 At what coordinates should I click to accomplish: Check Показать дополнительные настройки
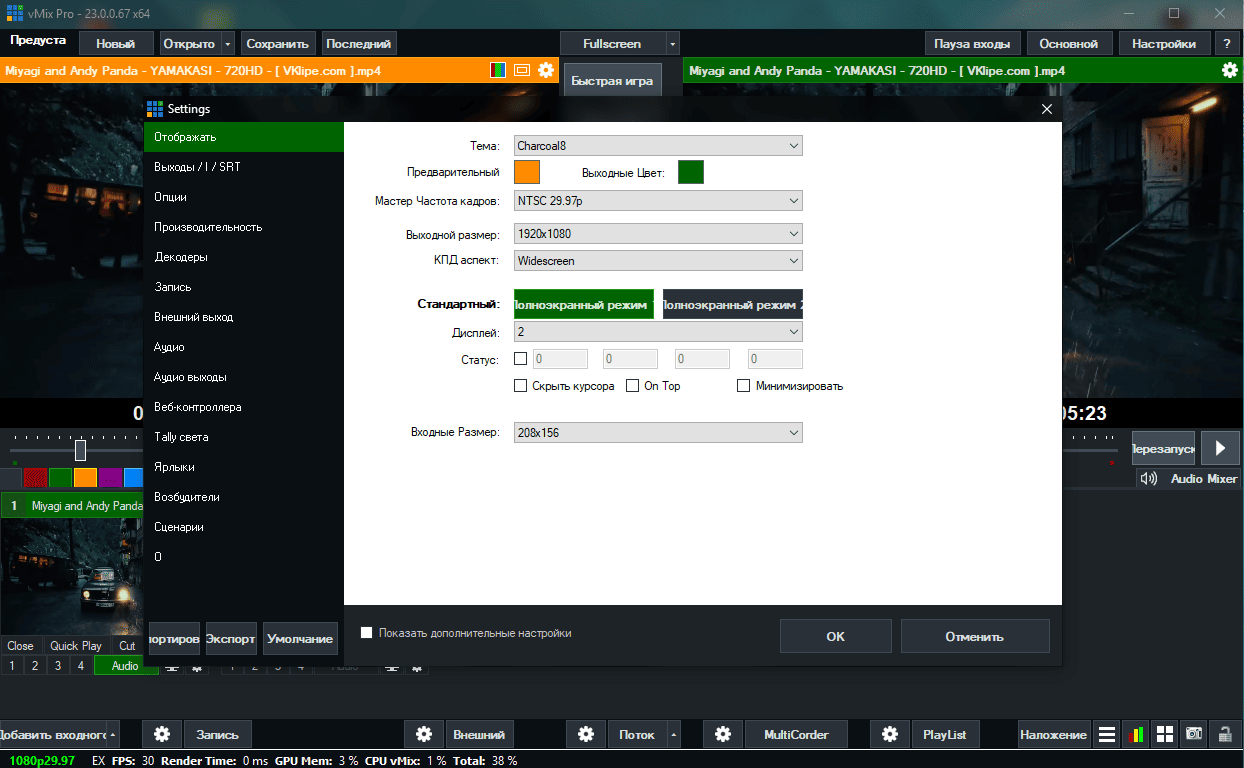coord(367,633)
